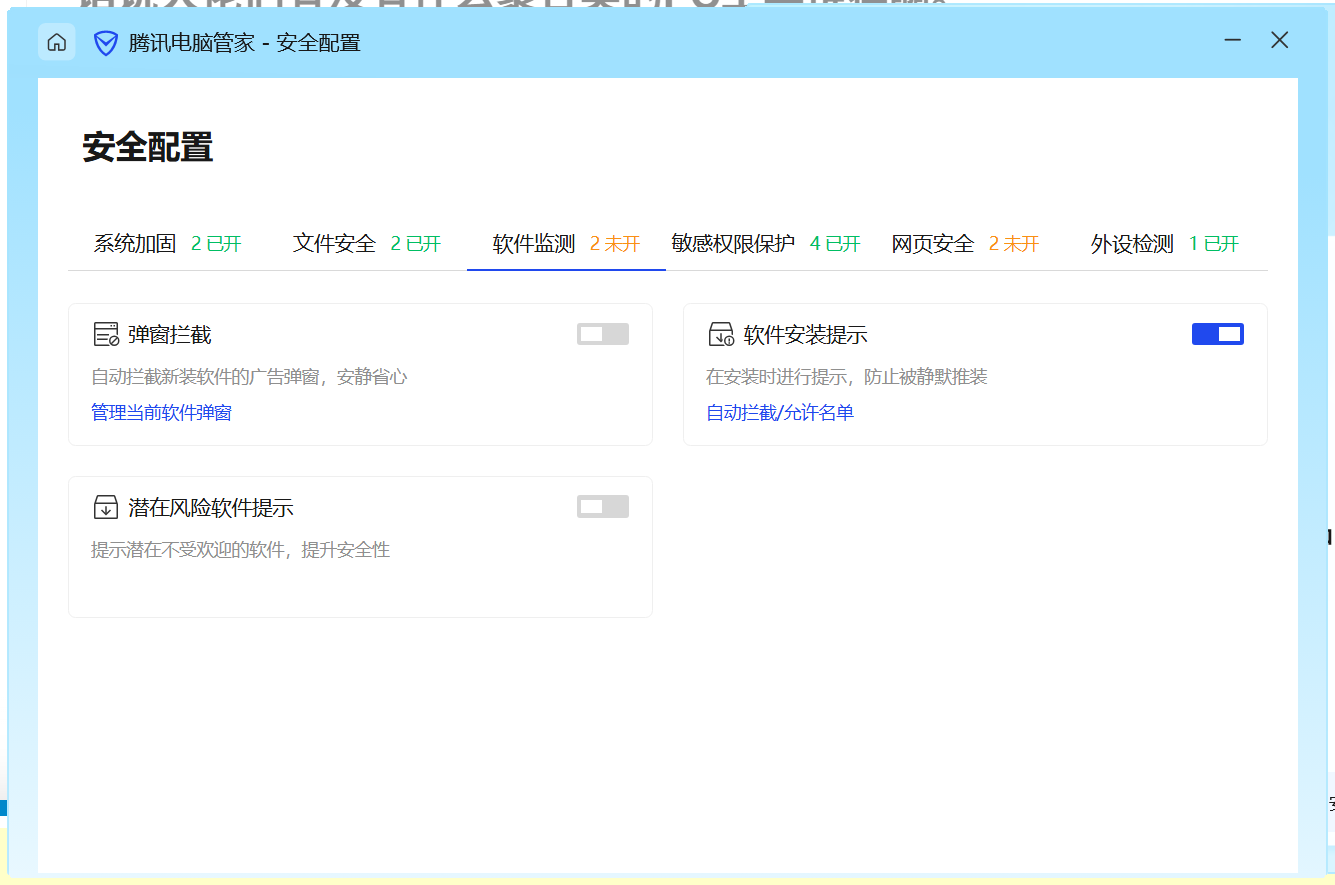Minimize the 安全配置 window

(x=1233, y=40)
